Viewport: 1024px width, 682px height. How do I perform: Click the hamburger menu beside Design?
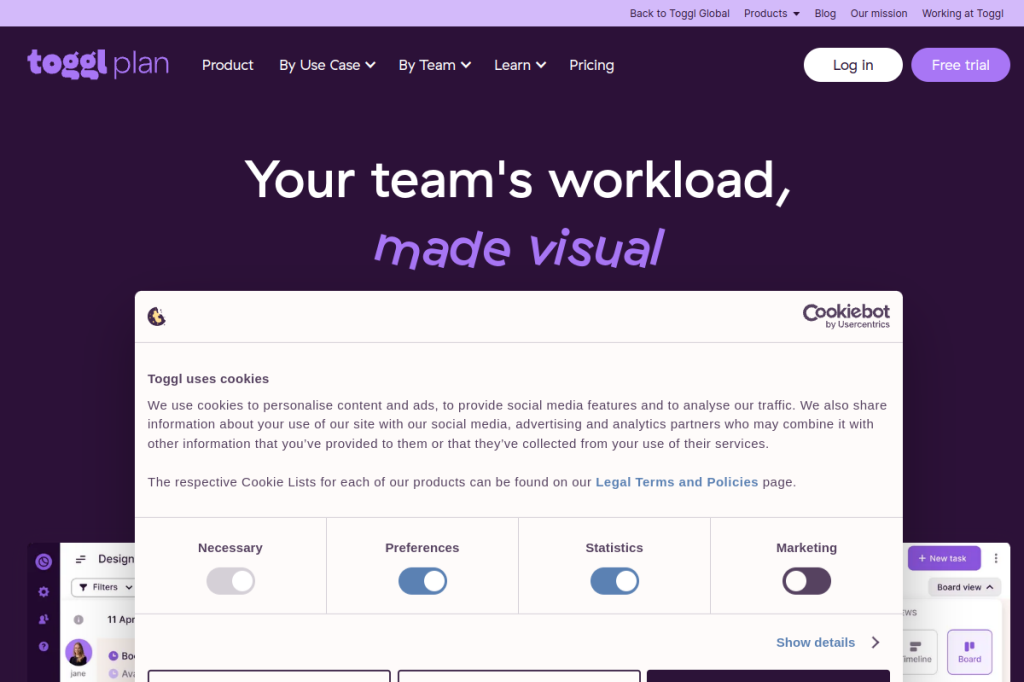81,559
